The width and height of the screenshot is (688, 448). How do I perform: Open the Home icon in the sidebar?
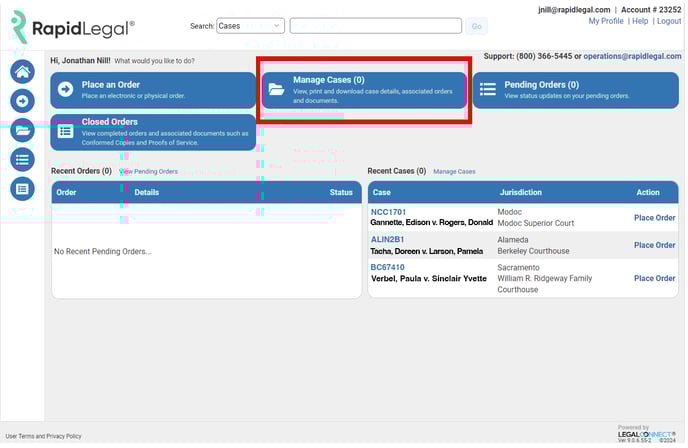pyautogui.click(x=22, y=72)
